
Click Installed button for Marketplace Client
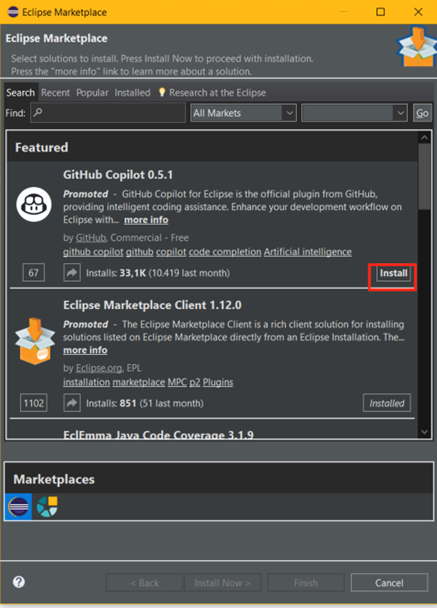tap(387, 403)
